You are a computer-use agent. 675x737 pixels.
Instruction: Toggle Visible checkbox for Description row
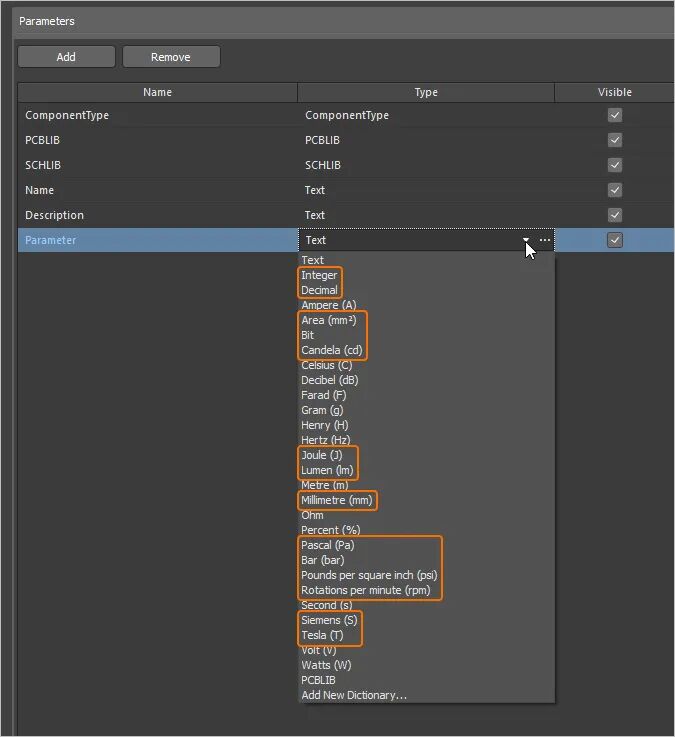point(615,215)
